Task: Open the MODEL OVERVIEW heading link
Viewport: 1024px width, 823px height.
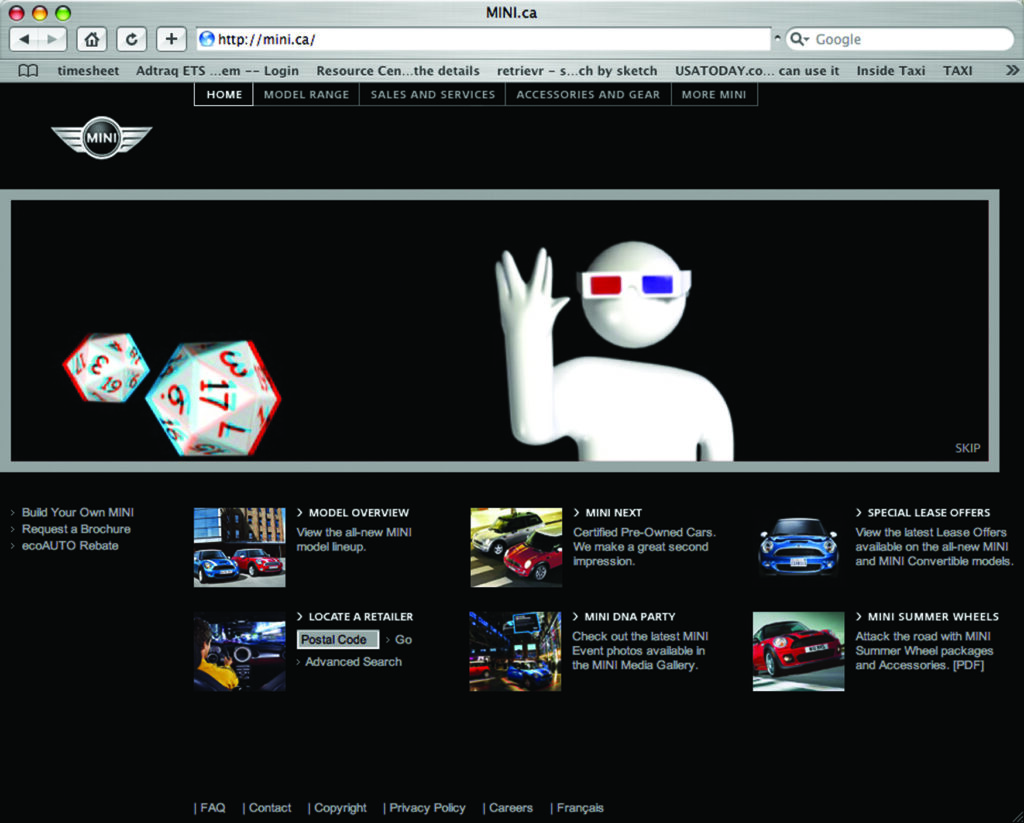Action: (x=359, y=513)
